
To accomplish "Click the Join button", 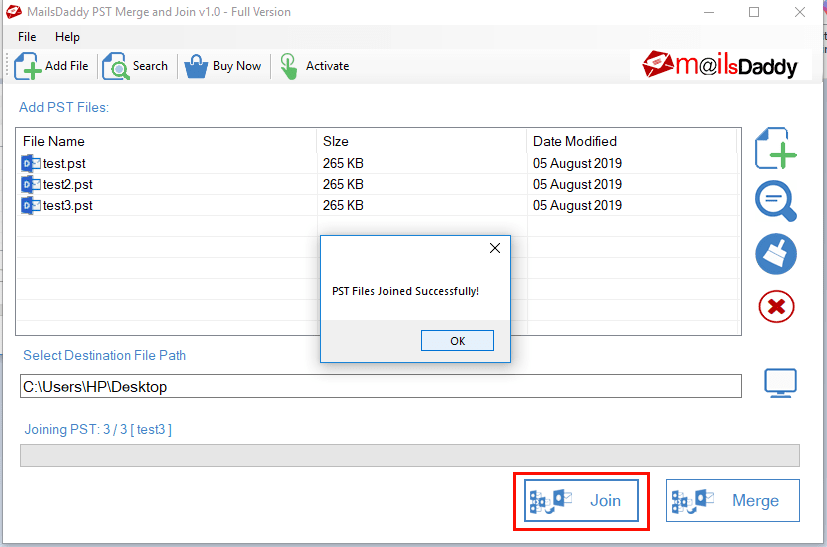I will [581, 500].
